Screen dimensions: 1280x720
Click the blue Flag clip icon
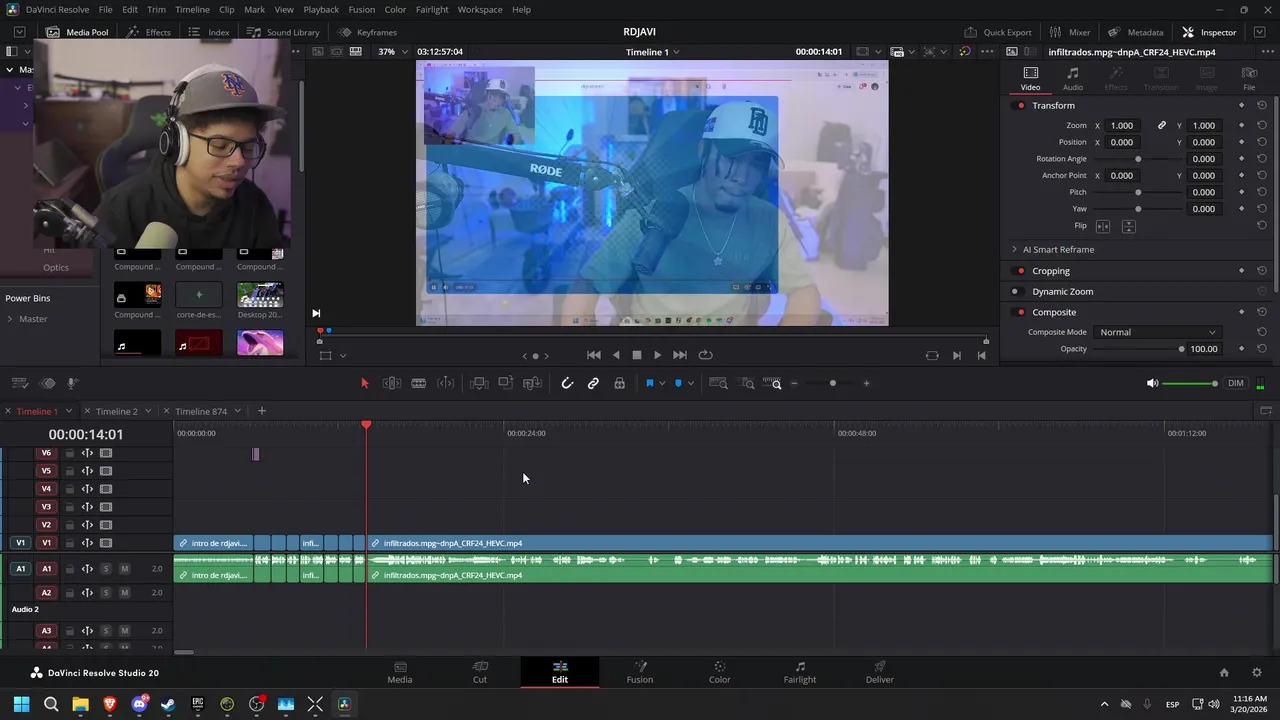click(x=649, y=383)
